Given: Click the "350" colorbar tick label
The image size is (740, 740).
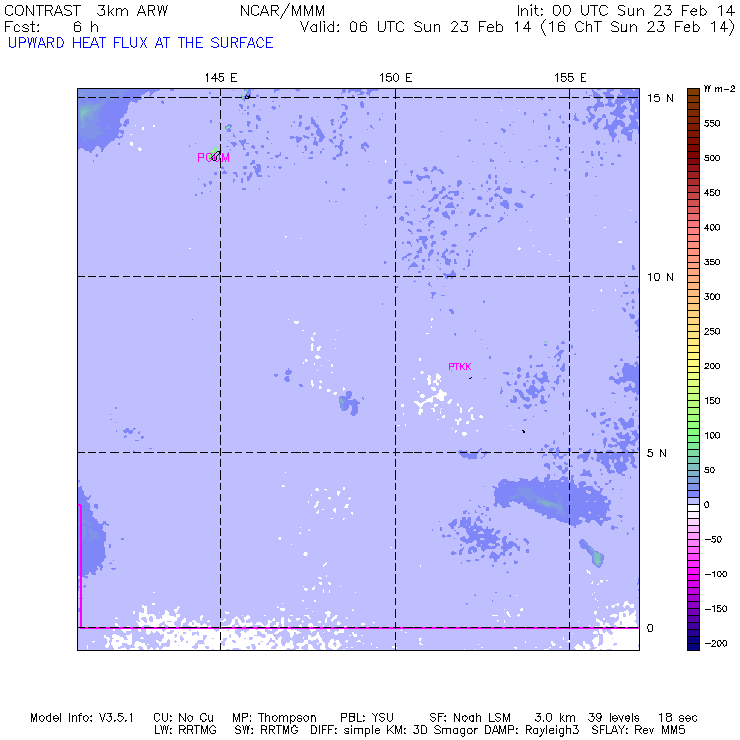Looking at the screenshot, I should 712,262.
